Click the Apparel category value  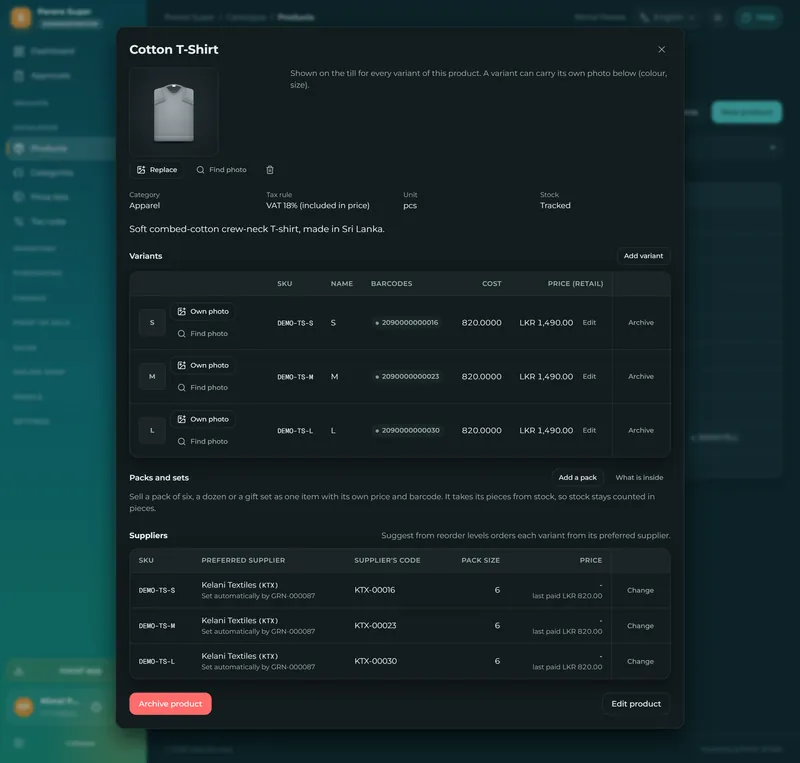click(x=144, y=206)
